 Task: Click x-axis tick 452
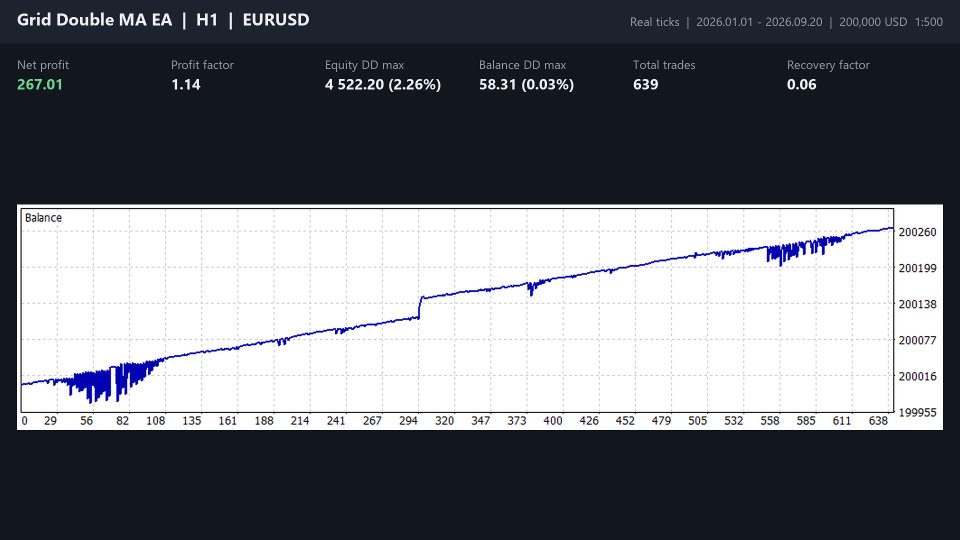[625, 421]
